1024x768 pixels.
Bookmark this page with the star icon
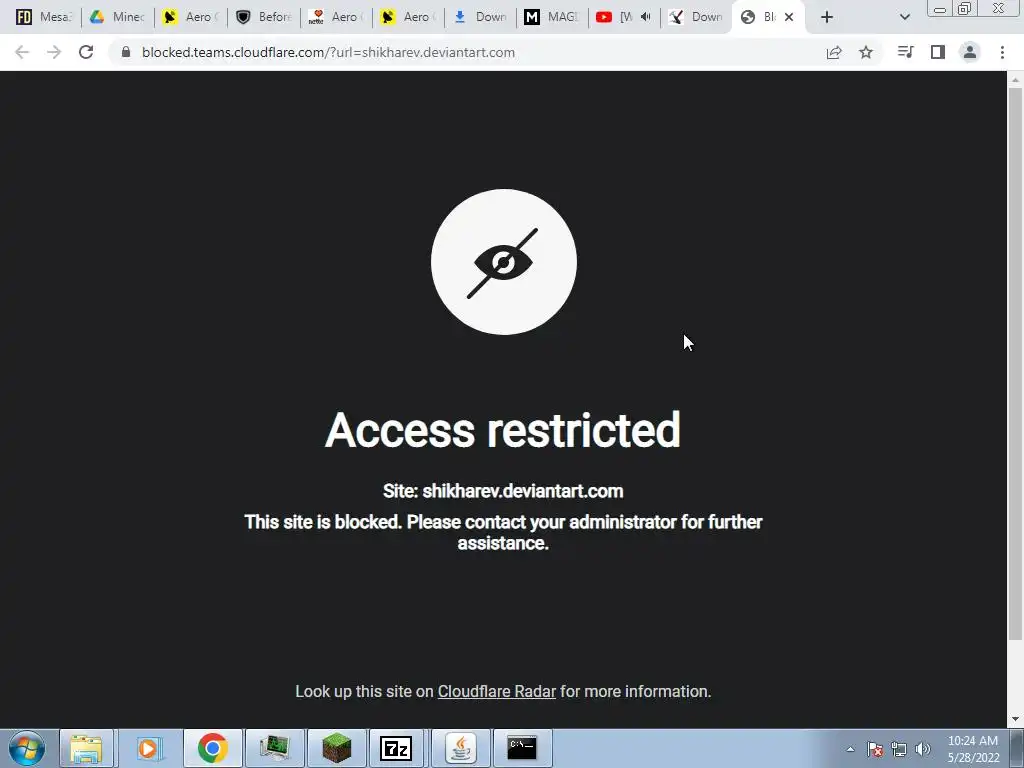click(x=866, y=52)
